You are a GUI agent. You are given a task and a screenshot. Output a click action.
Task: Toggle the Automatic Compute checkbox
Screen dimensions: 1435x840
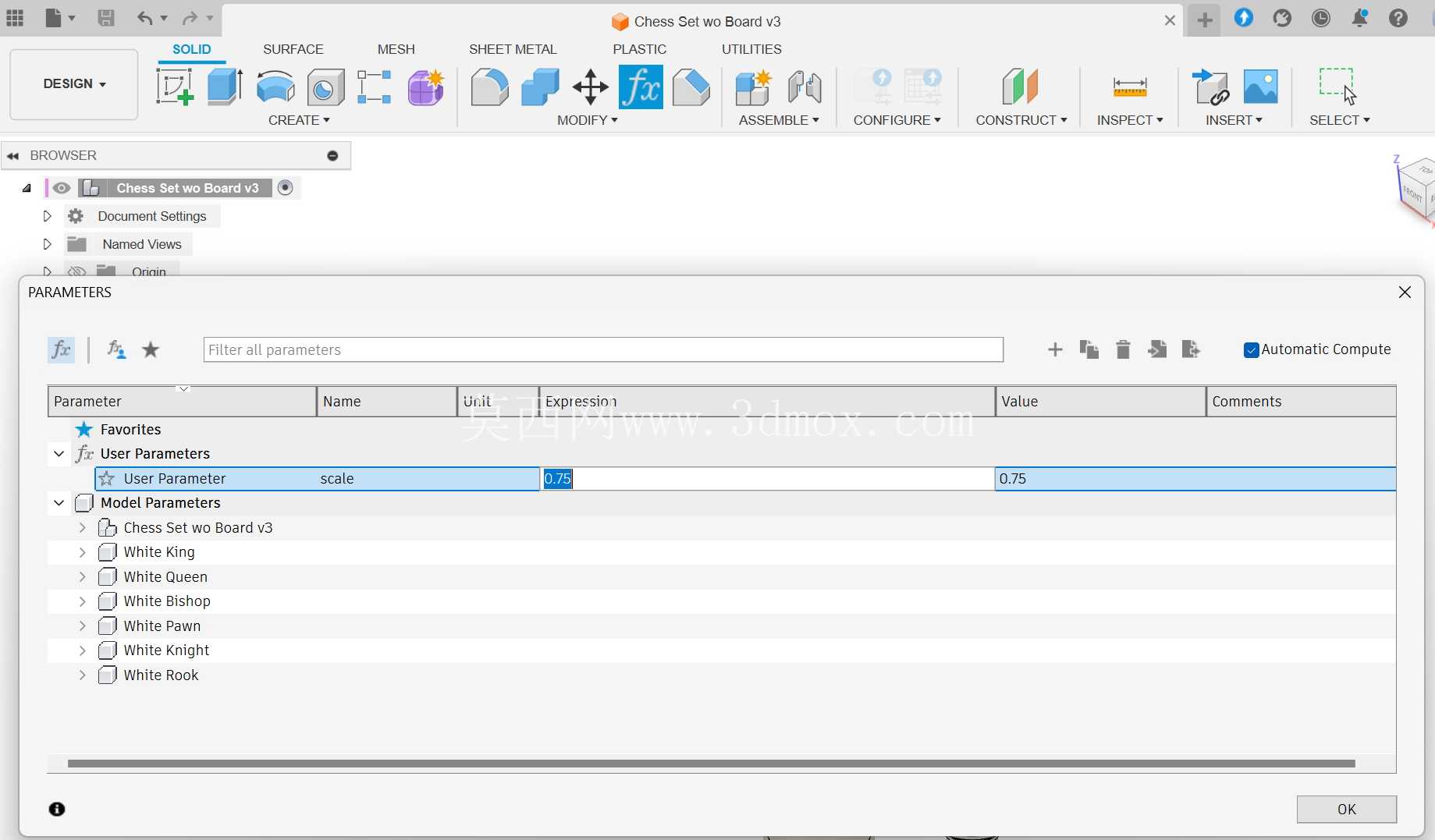1251,349
